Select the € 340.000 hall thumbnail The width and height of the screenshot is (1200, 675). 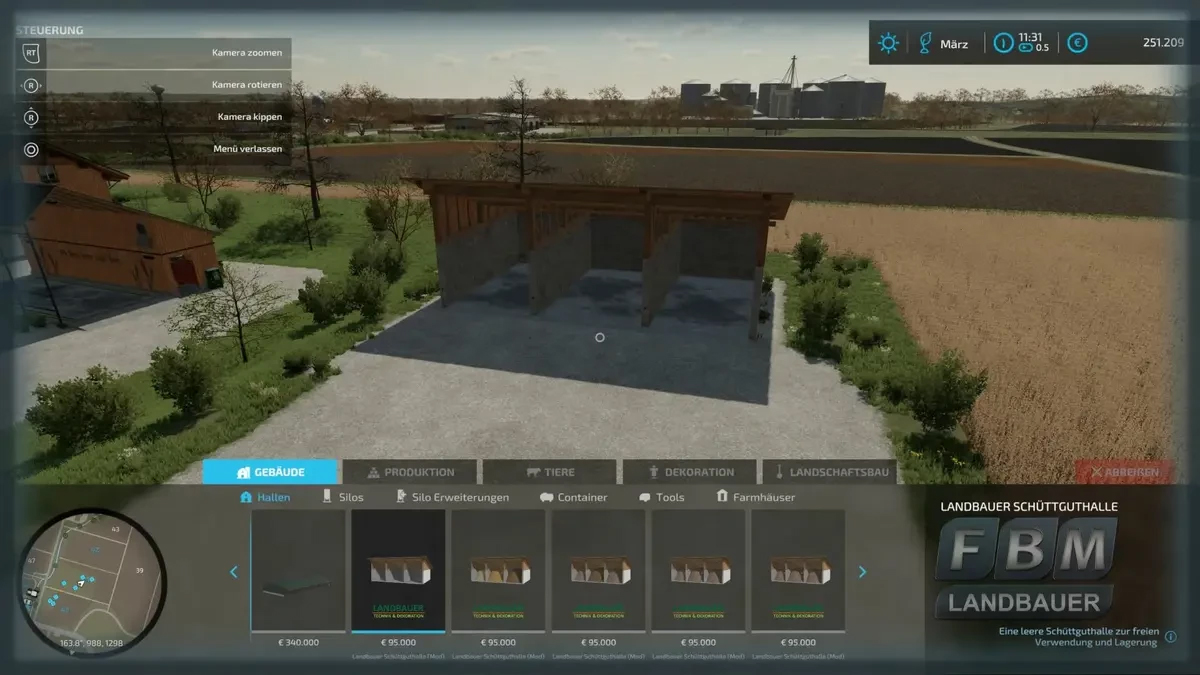click(298, 571)
